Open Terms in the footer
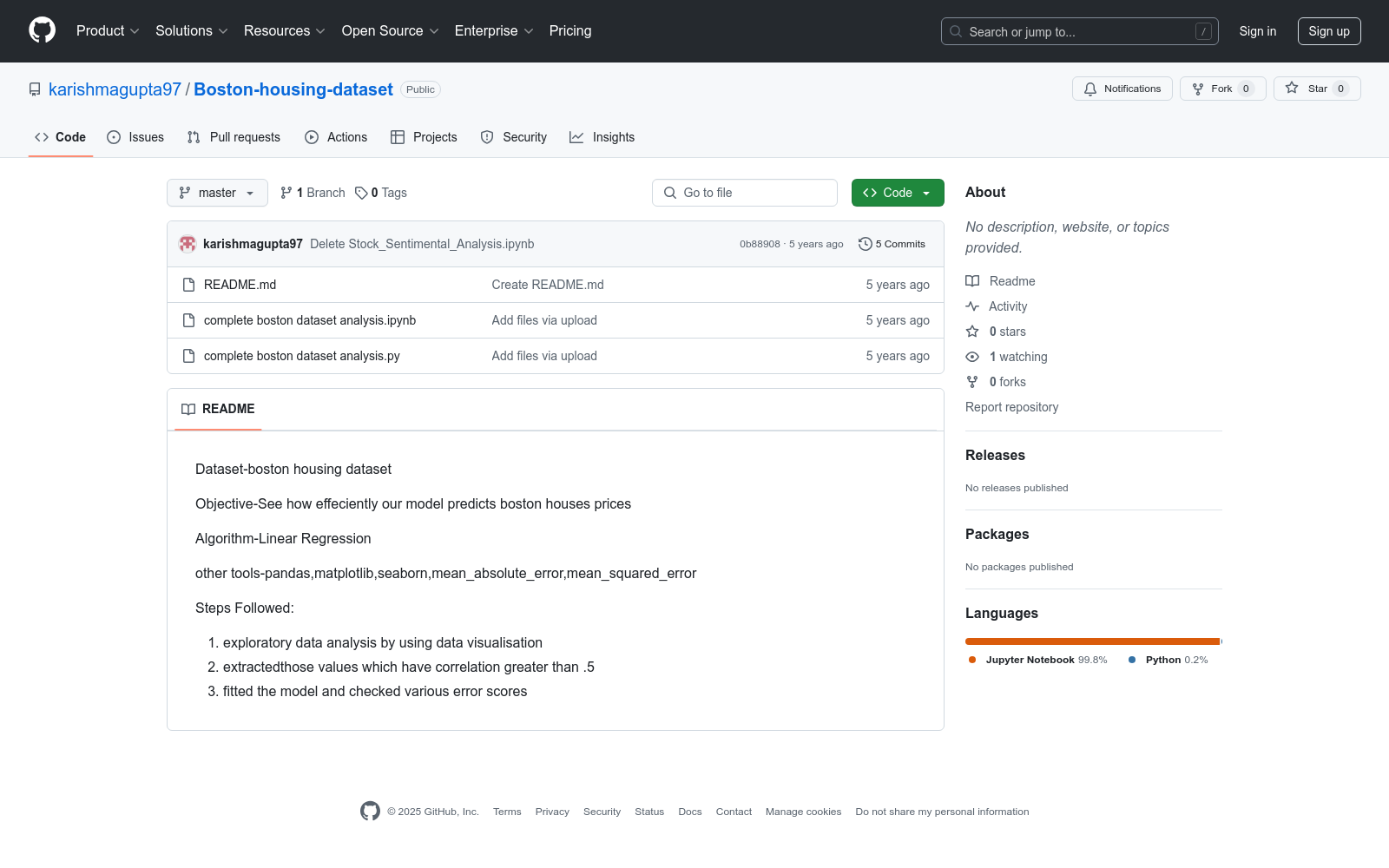Viewport: 1389px width, 868px height. (507, 812)
